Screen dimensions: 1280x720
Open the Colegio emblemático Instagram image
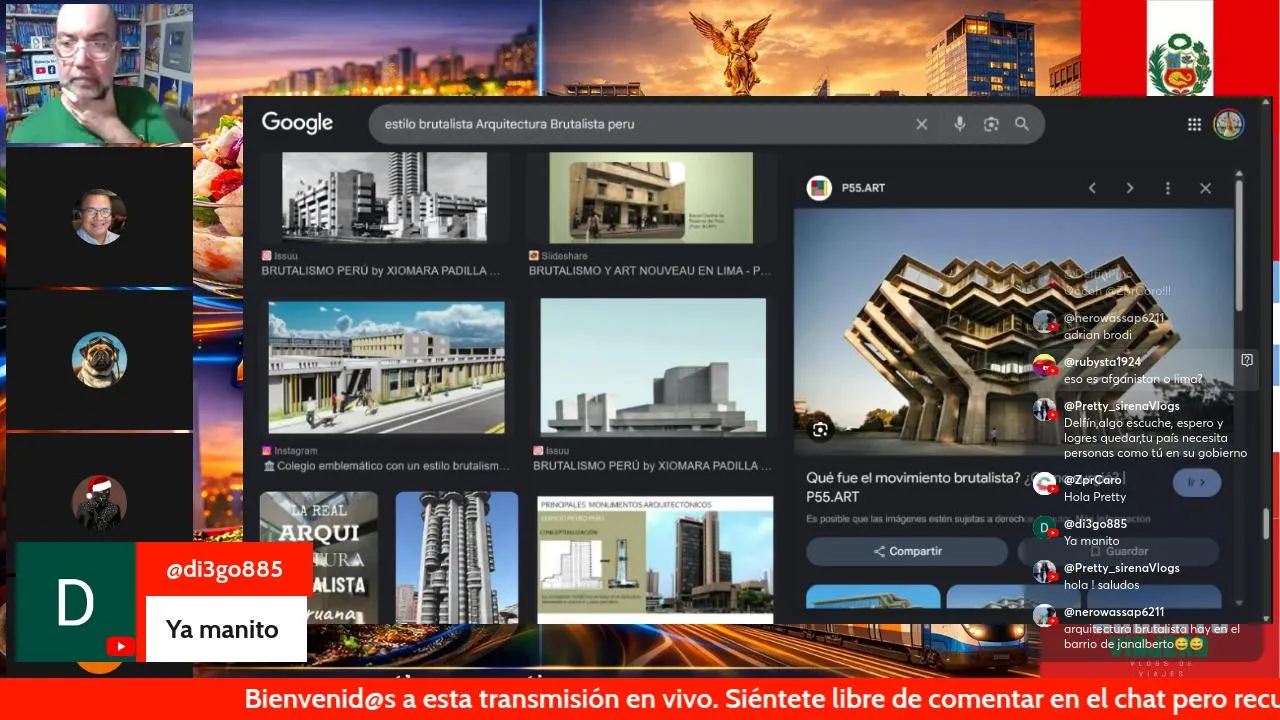(386, 366)
